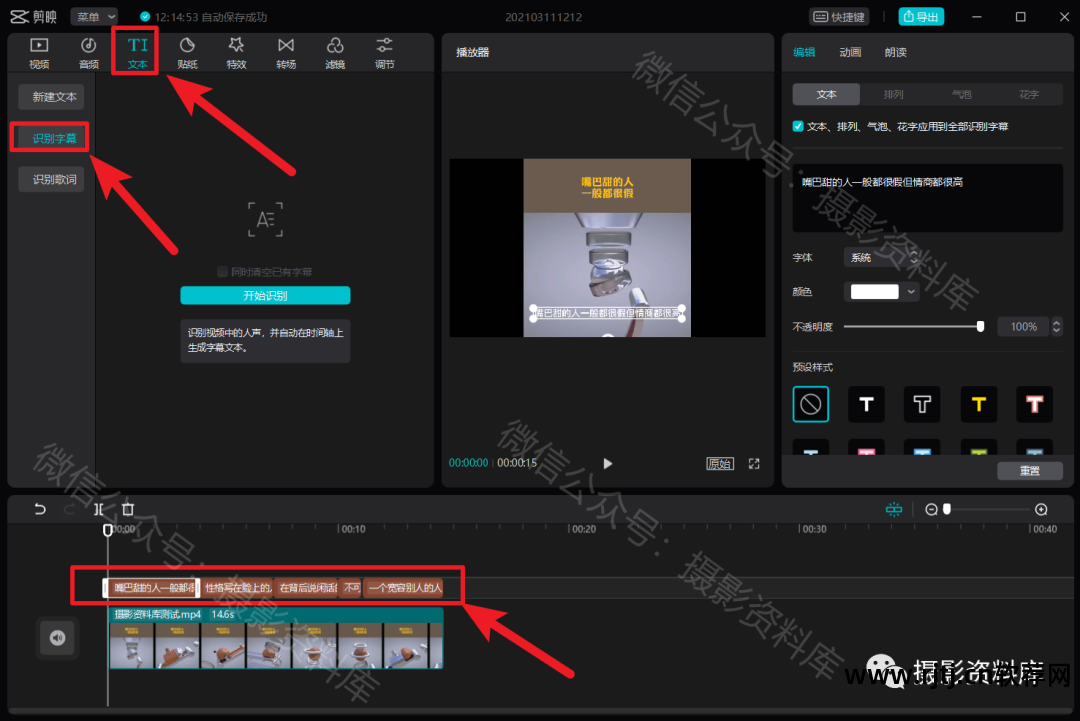
Task: Click the undo arrow in timeline toolbar
Action: click(x=40, y=509)
